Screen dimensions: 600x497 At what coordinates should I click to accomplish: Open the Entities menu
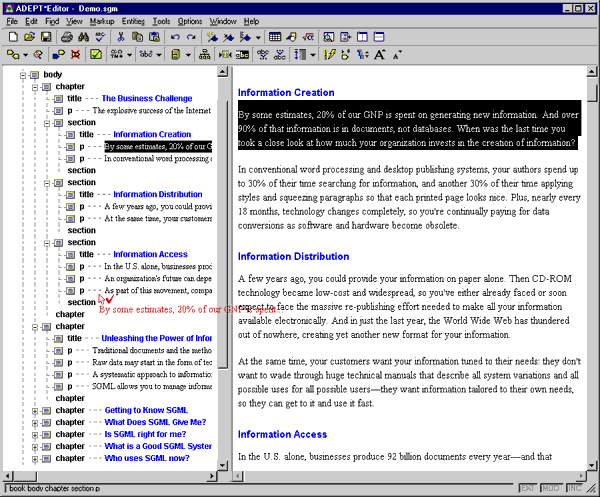[133, 21]
